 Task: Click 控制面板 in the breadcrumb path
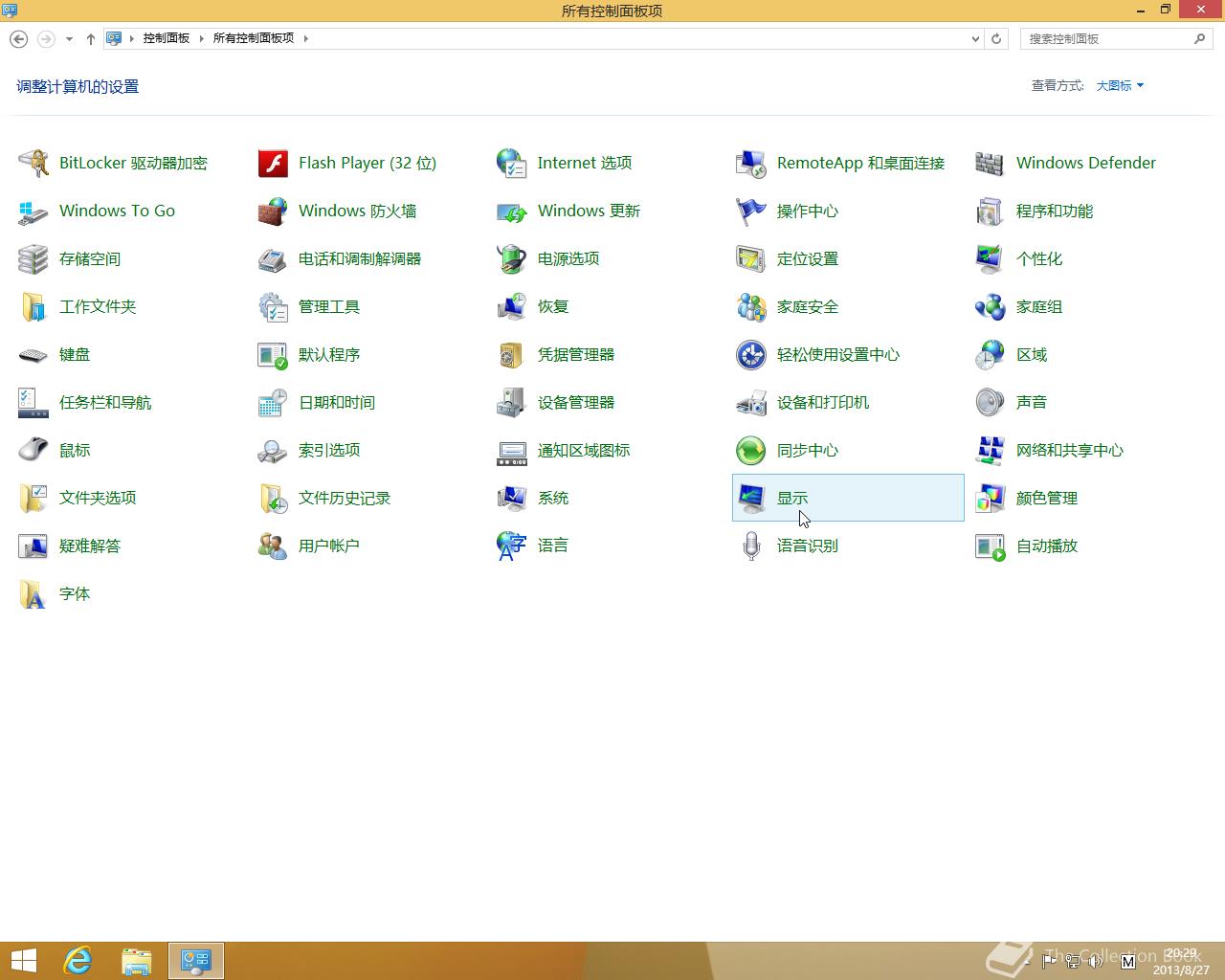click(167, 38)
